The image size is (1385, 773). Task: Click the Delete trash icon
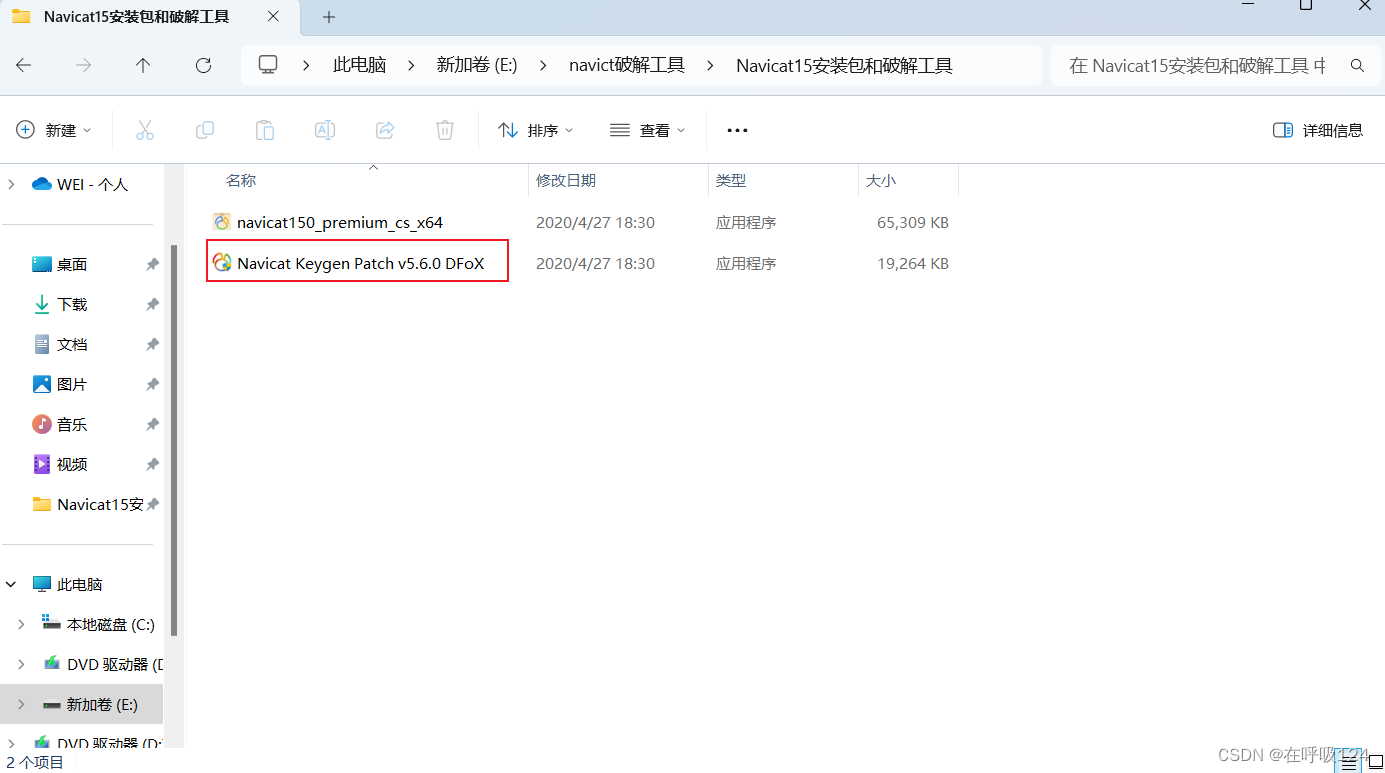(445, 130)
